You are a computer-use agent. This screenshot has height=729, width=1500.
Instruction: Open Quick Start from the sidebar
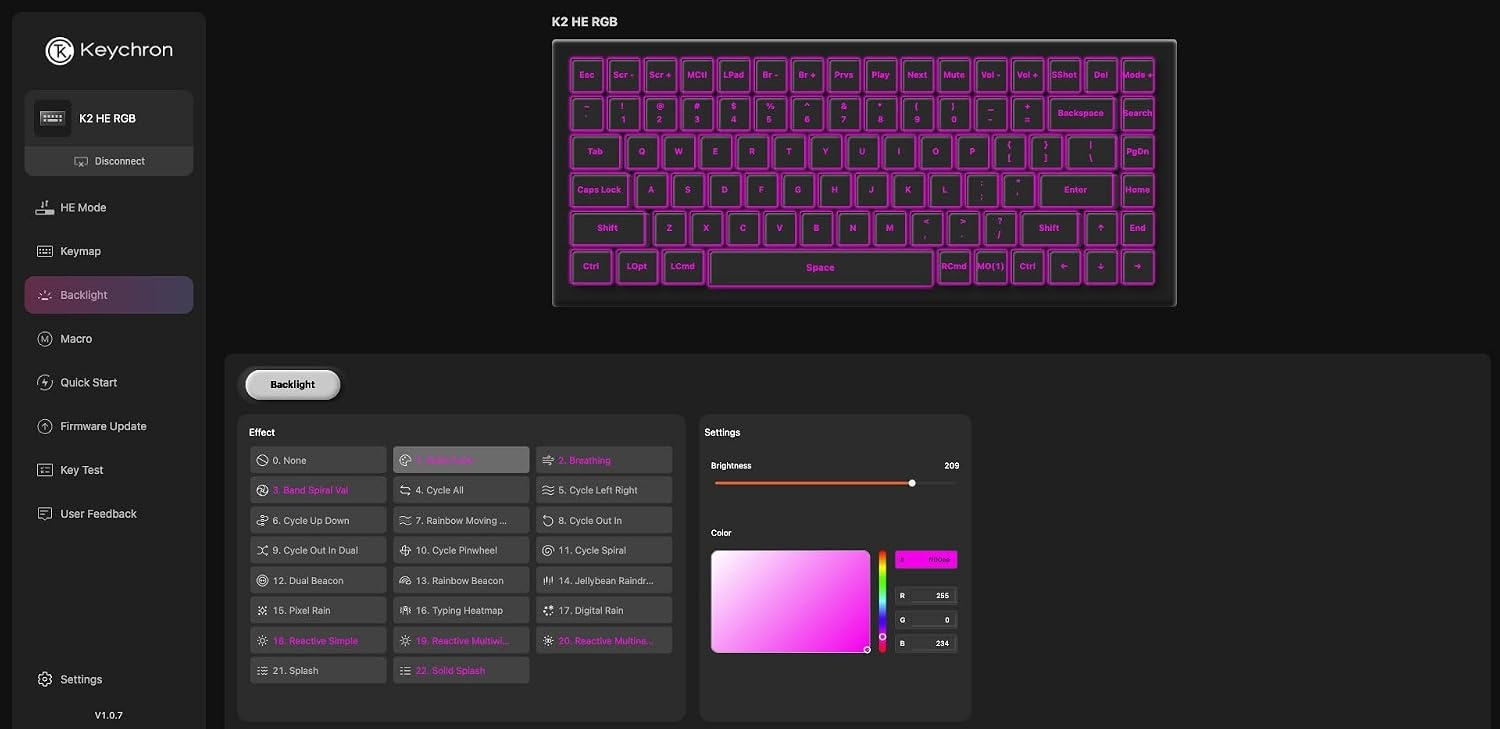point(109,382)
